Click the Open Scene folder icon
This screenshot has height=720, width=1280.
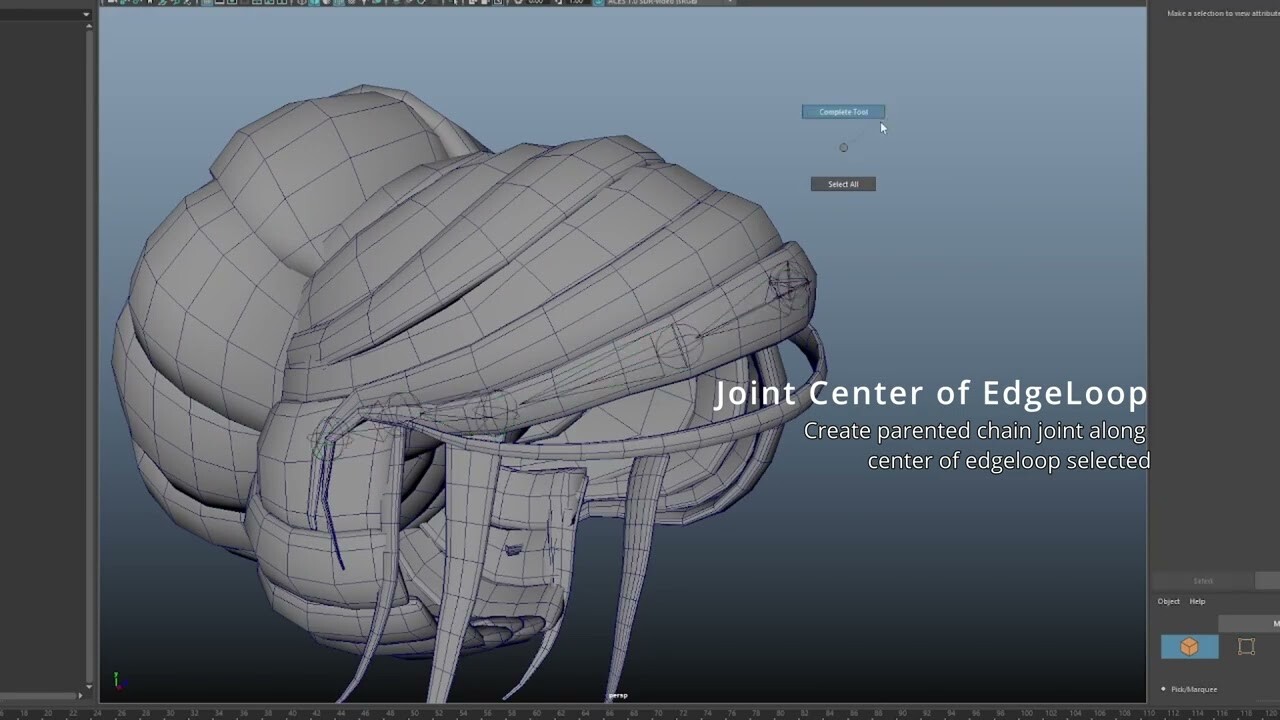coord(122,3)
